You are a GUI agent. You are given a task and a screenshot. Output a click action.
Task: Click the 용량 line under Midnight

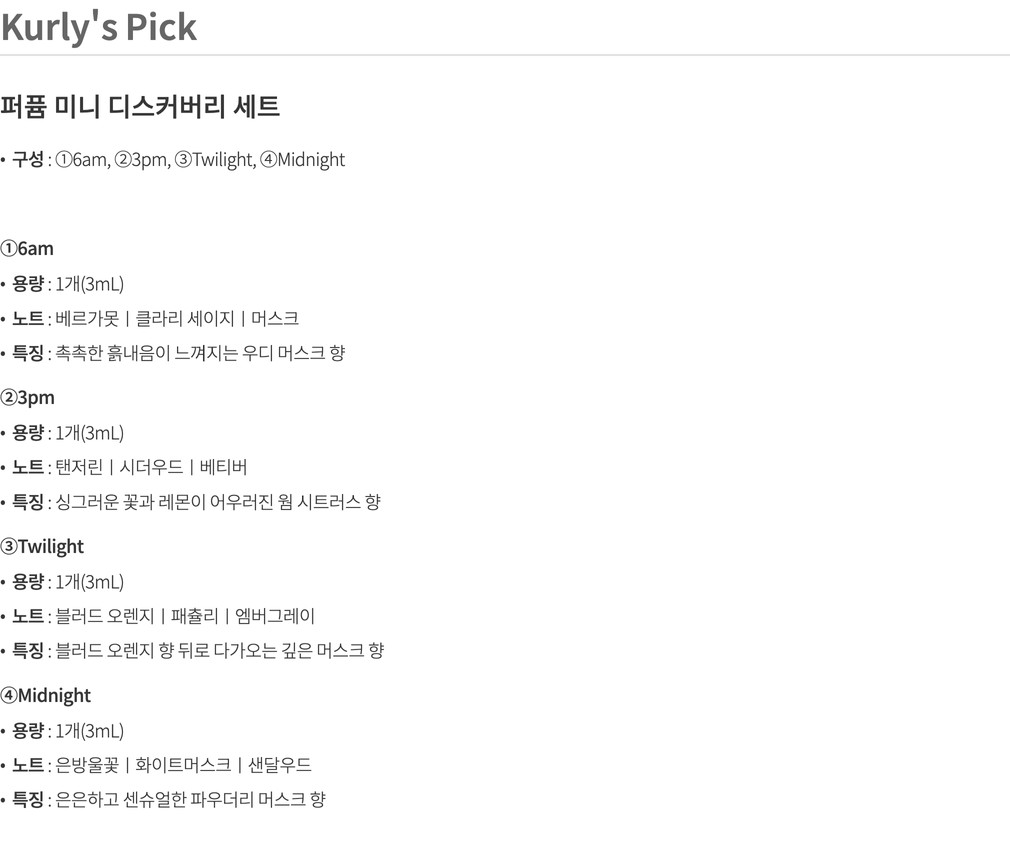(68, 731)
